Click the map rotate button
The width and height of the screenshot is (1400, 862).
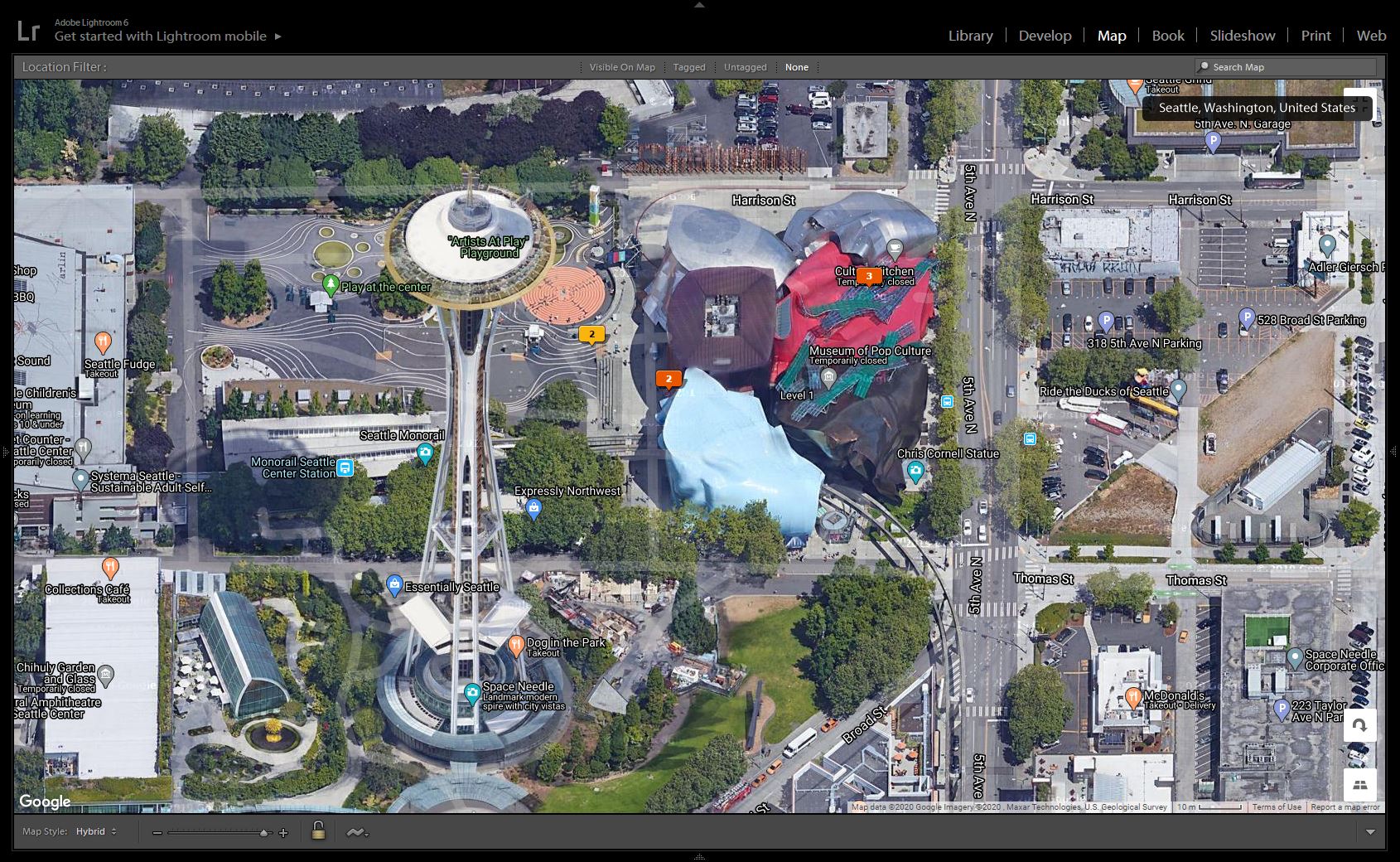[x=1359, y=725]
